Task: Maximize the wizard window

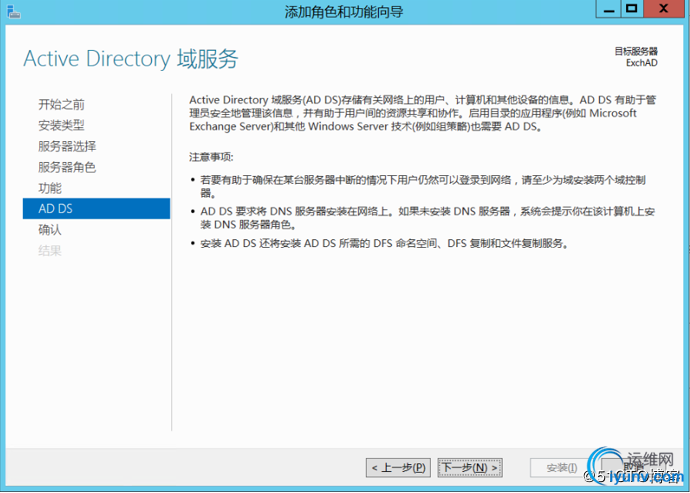Action: coord(632,9)
